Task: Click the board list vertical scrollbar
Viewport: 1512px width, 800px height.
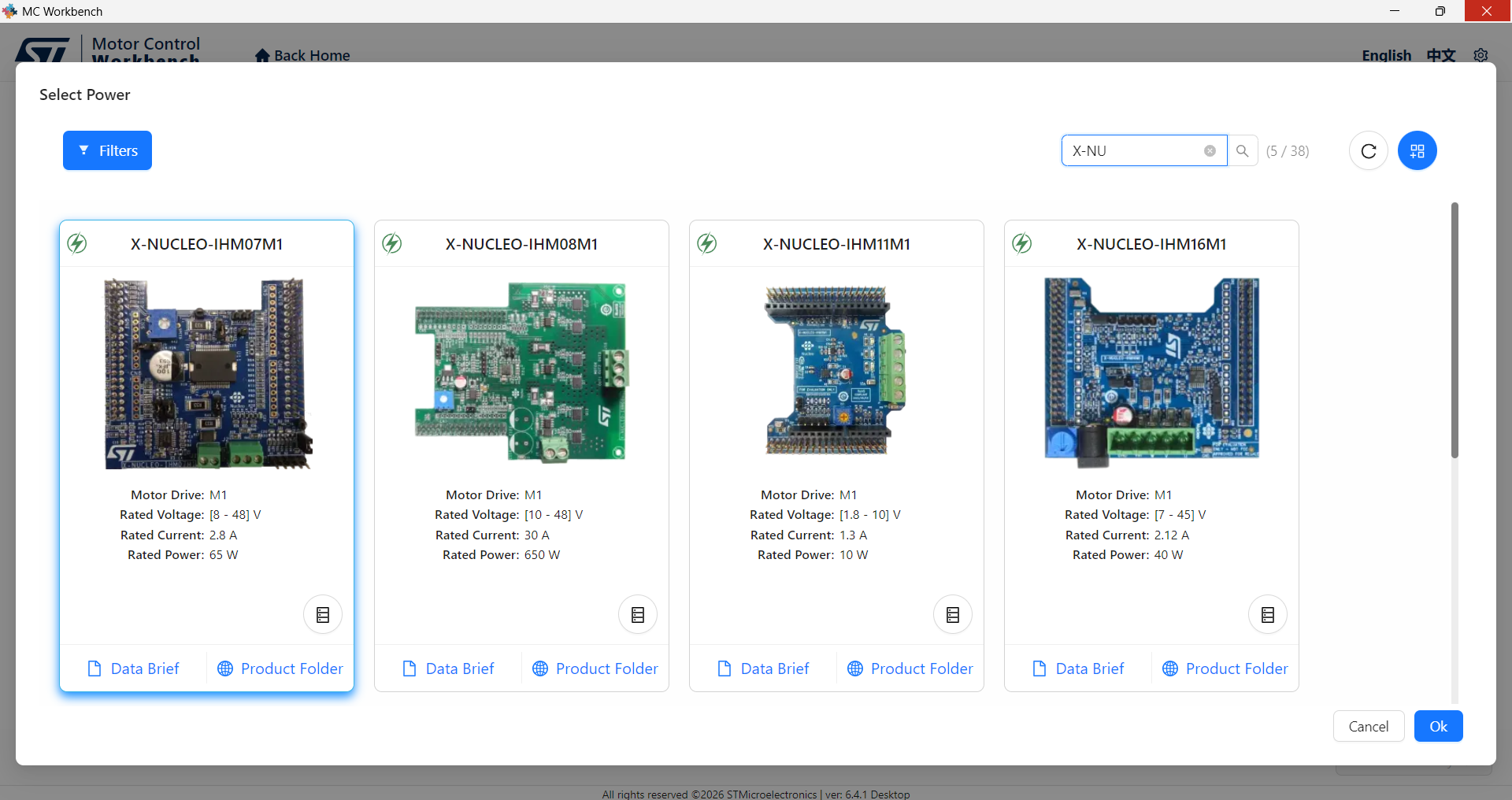Action: coord(1455,331)
